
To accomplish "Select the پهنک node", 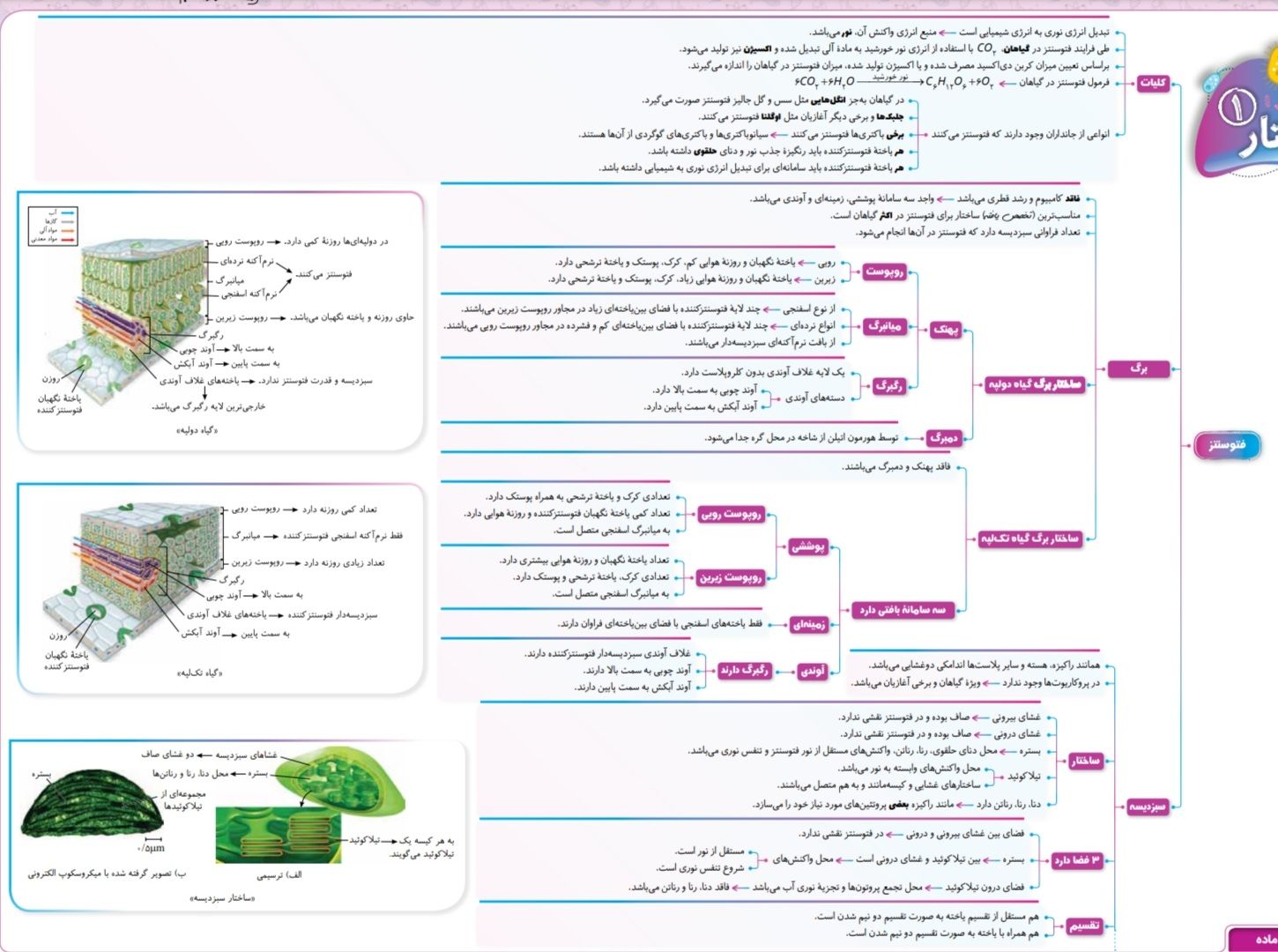I will [x=946, y=330].
